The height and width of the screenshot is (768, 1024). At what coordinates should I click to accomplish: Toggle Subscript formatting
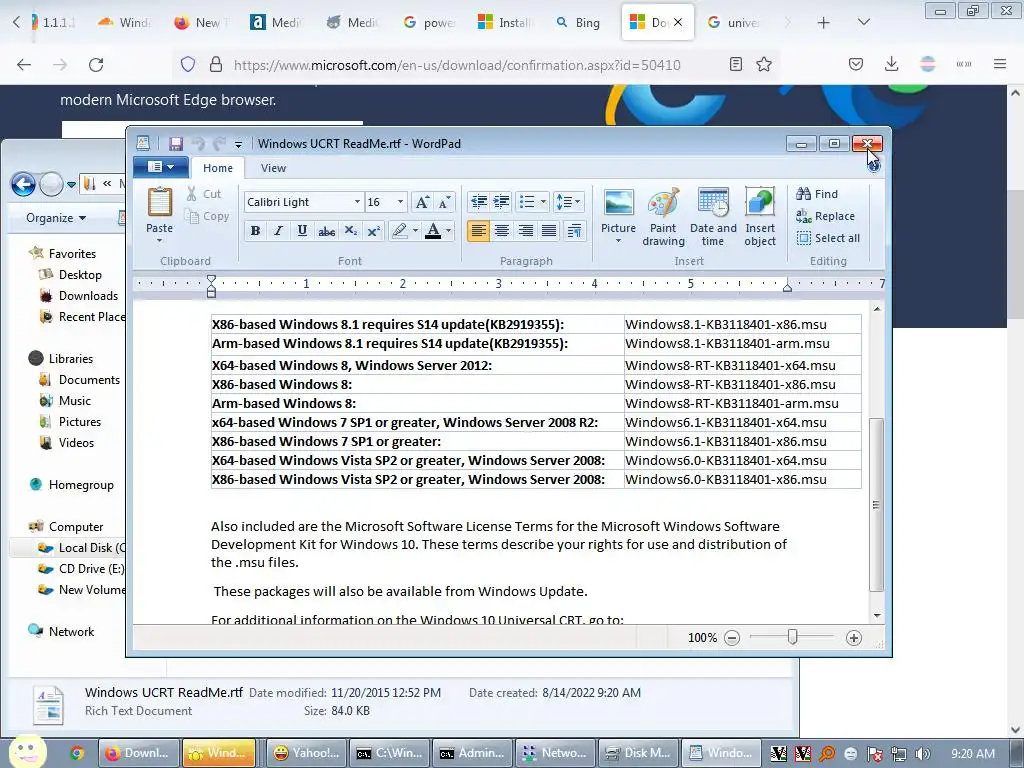[350, 231]
